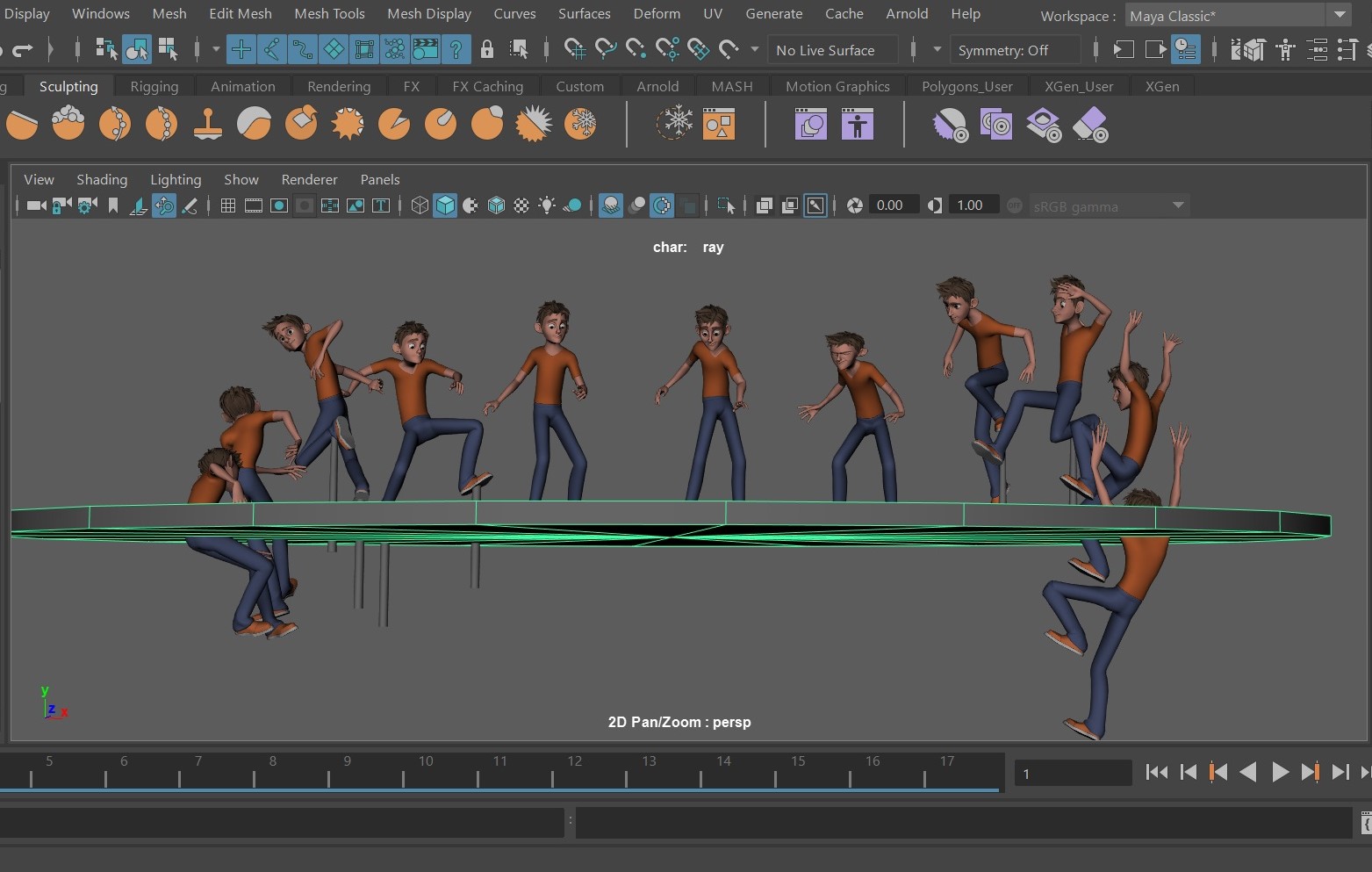Switch to the Rigging shelf tab
This screenshot has height=872, width=1372.
pos(154,86)
